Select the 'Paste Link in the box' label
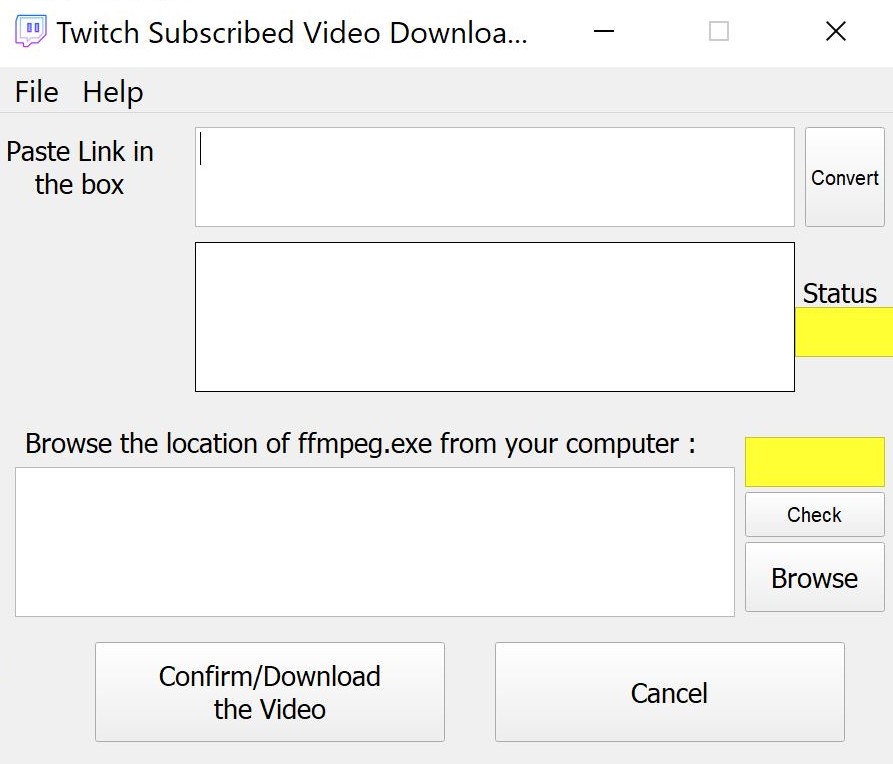The height and width of the screenshot is (764, 893). pos(80,168)
